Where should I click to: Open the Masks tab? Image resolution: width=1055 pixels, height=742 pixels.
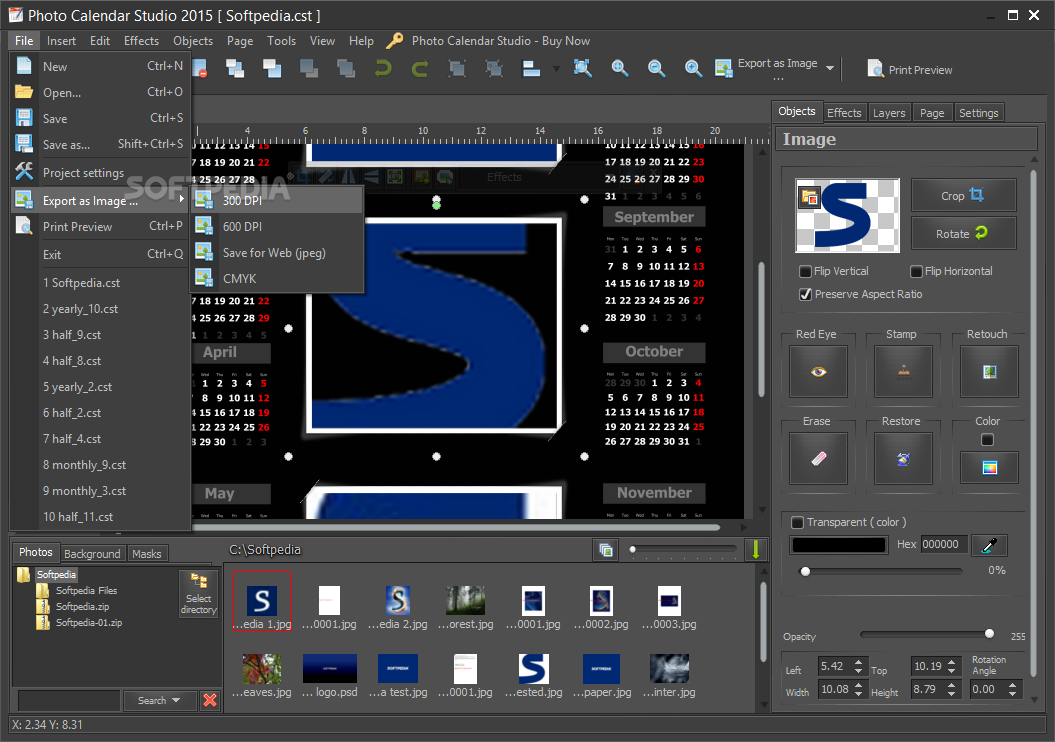pos(147,554)
